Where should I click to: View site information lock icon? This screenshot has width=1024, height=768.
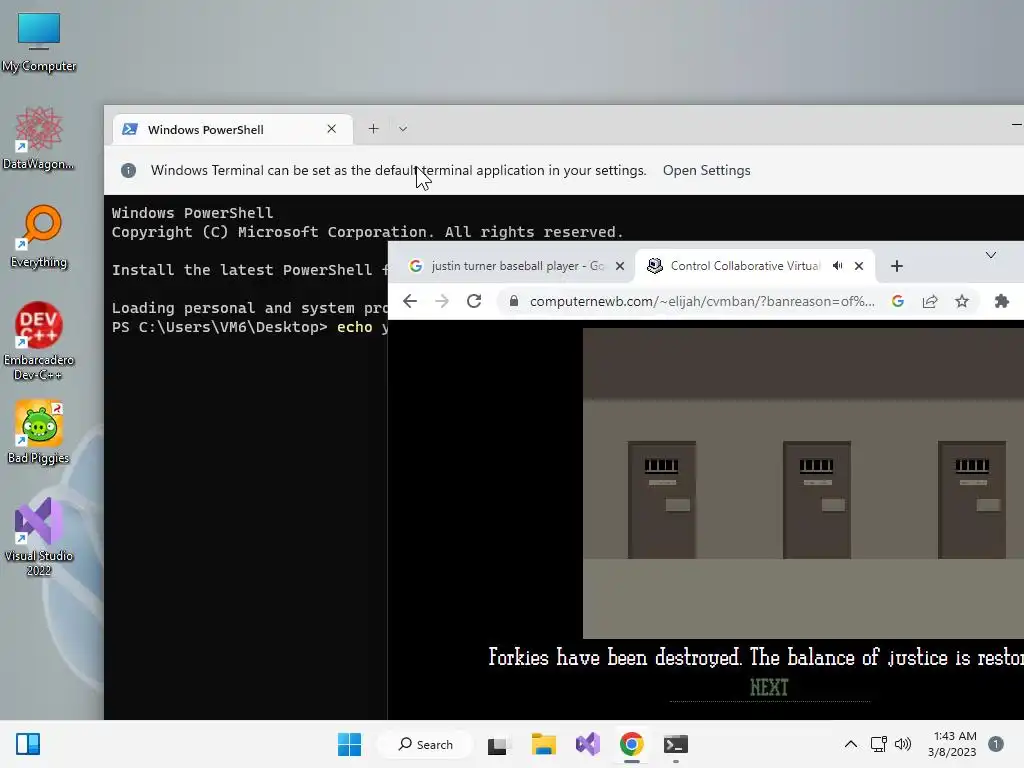click(x=514, y=301)
